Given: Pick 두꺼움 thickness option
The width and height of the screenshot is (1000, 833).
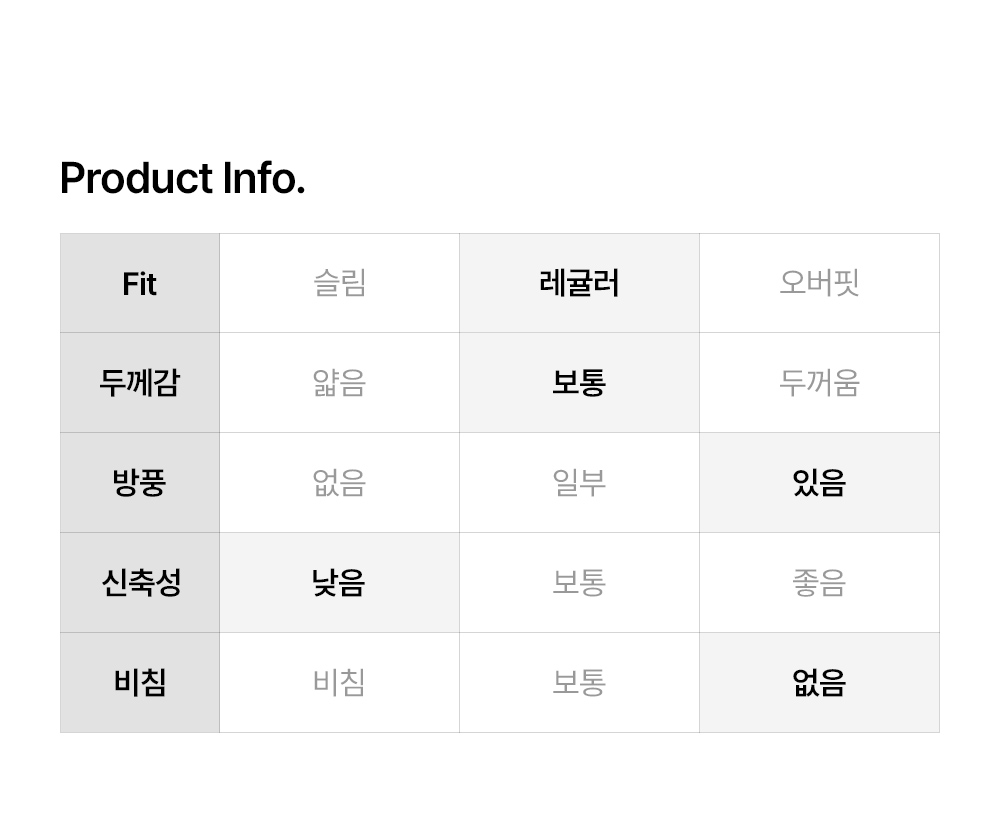Looking at the screenshot, I should point(819,383).
